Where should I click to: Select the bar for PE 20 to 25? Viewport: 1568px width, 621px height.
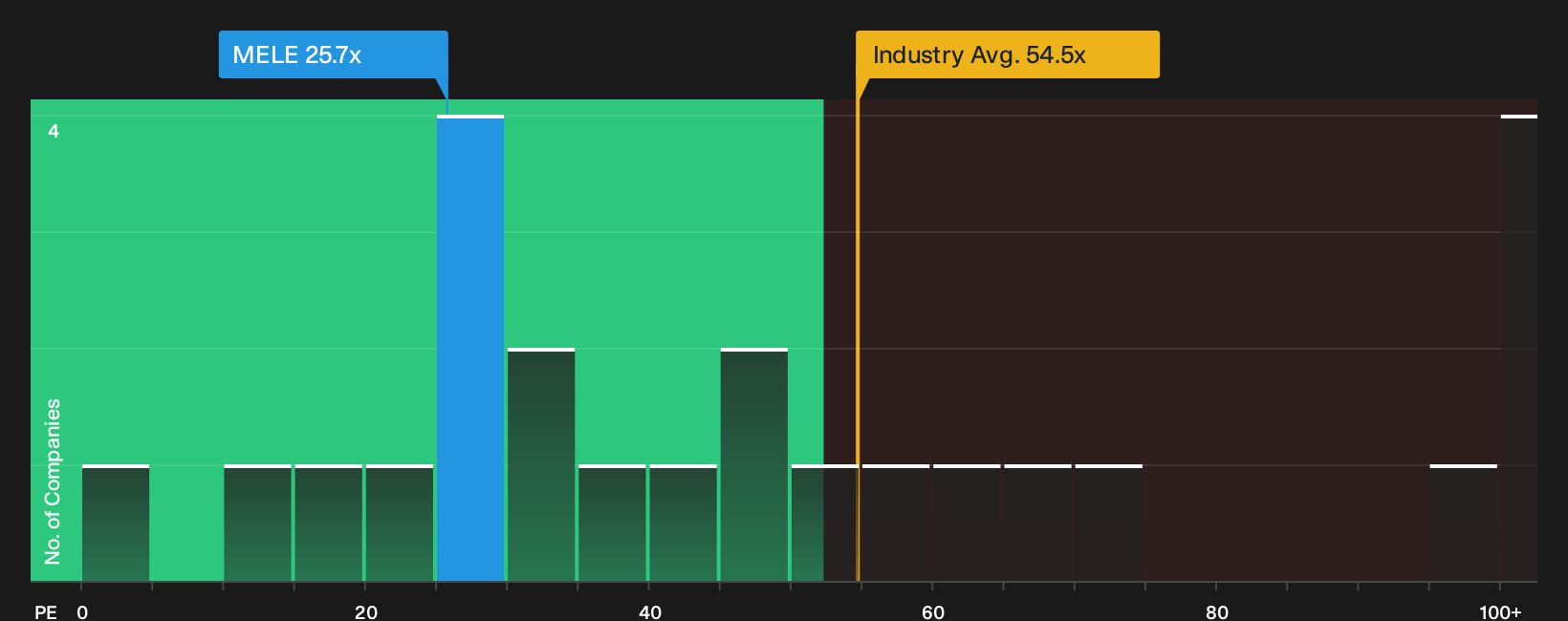400,523
